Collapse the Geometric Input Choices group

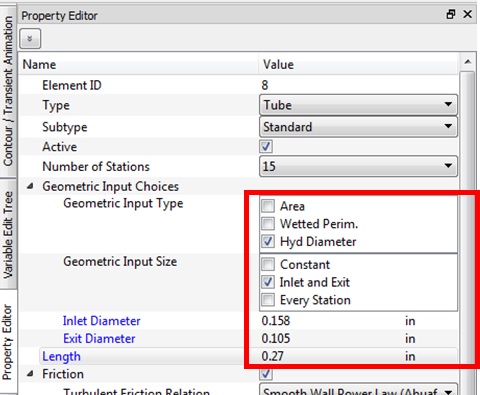(30, 186)
